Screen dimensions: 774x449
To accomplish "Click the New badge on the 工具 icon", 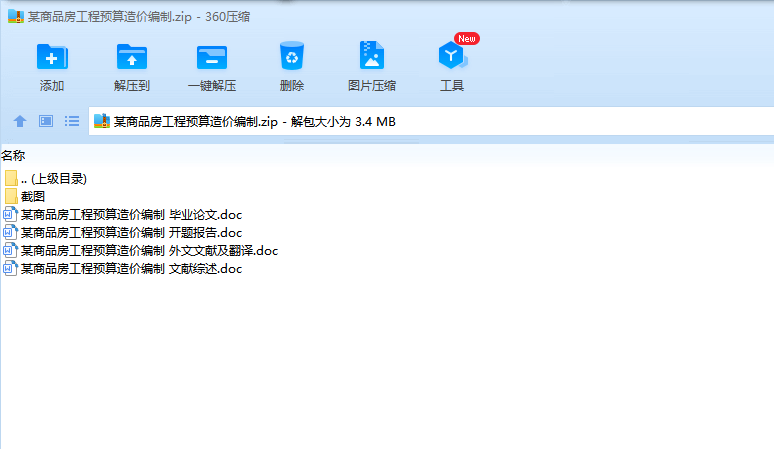I will (466, 38).
